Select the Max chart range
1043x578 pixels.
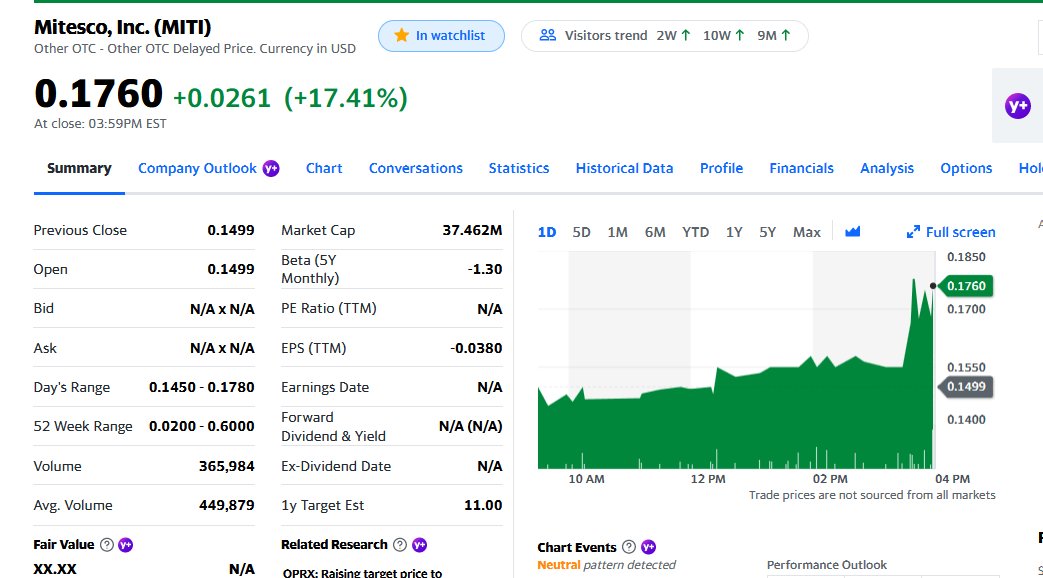click(806, 232)
